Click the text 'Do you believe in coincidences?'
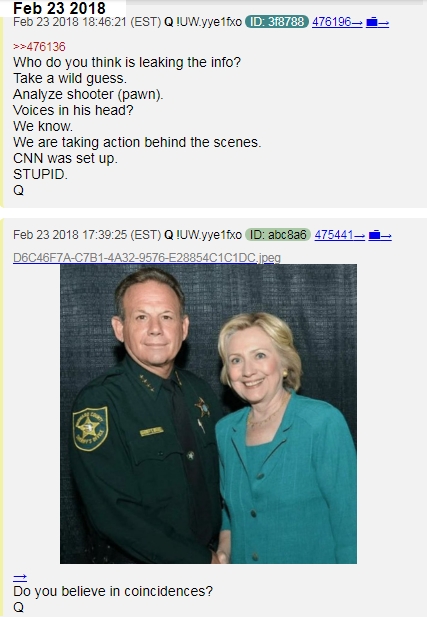The height and width of the screenshot is (617, 427). tap(113, 591)
